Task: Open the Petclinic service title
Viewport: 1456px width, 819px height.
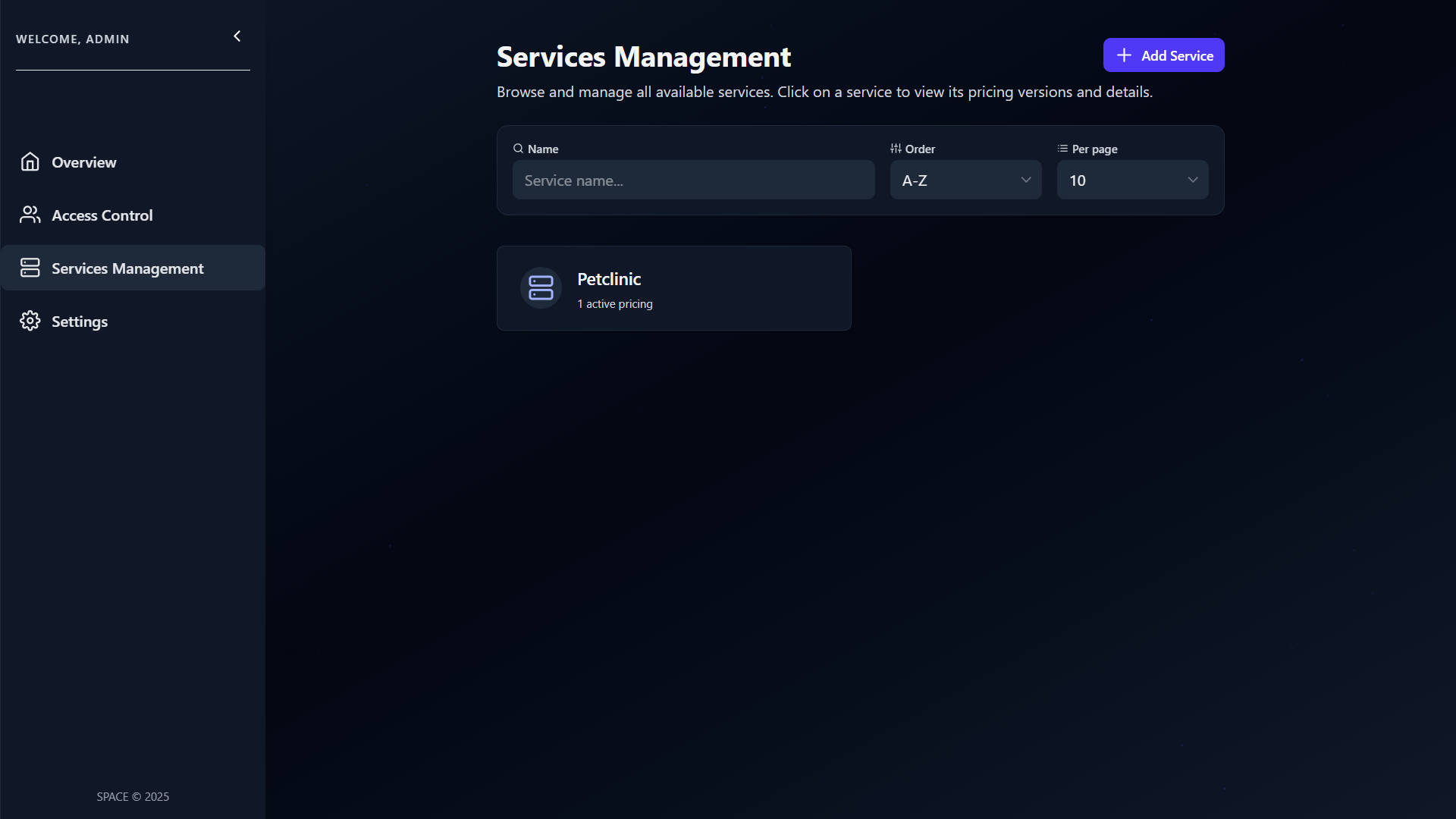Action: (609, 279)
